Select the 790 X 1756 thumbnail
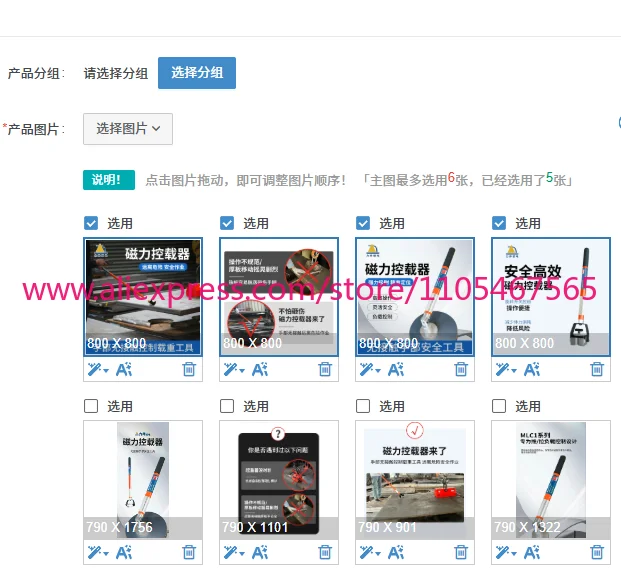The image size is (621, 574). point(143,480)
